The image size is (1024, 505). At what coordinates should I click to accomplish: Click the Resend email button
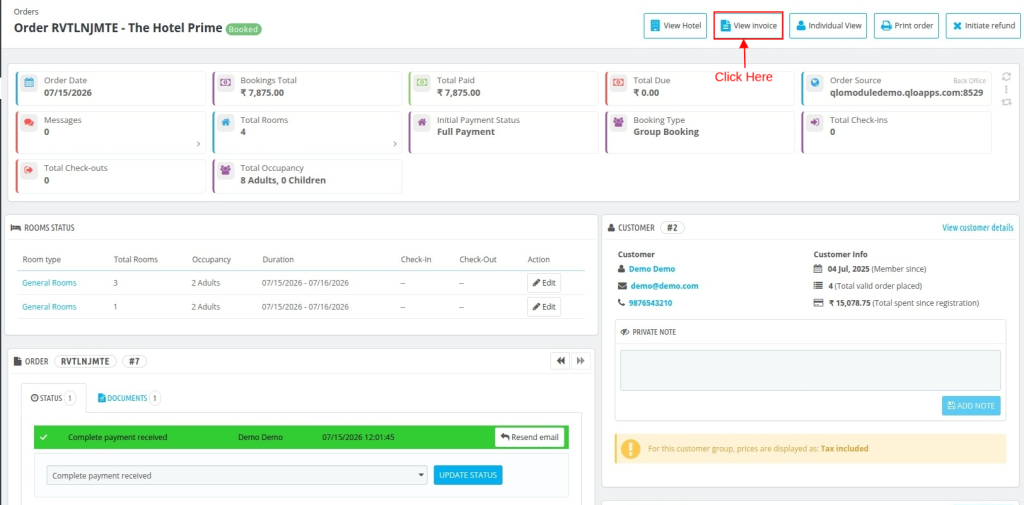[530, 437]
